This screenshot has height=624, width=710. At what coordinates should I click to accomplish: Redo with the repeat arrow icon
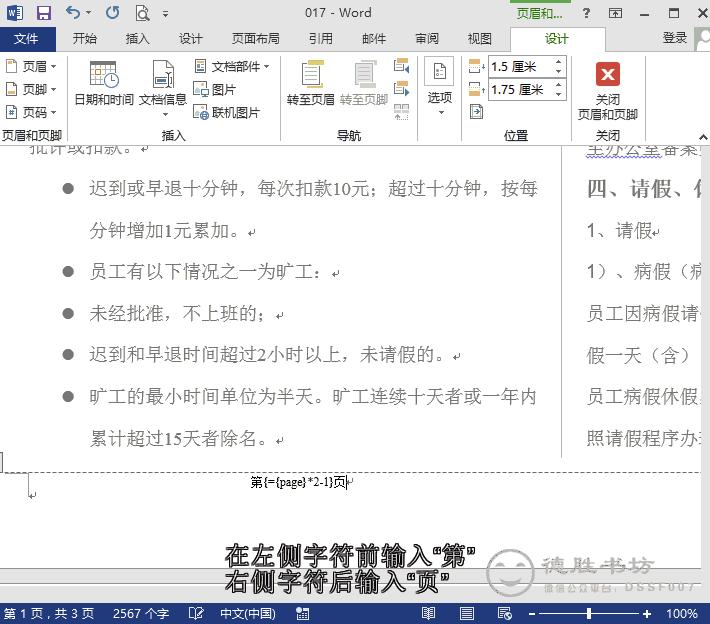coord(112,13)
